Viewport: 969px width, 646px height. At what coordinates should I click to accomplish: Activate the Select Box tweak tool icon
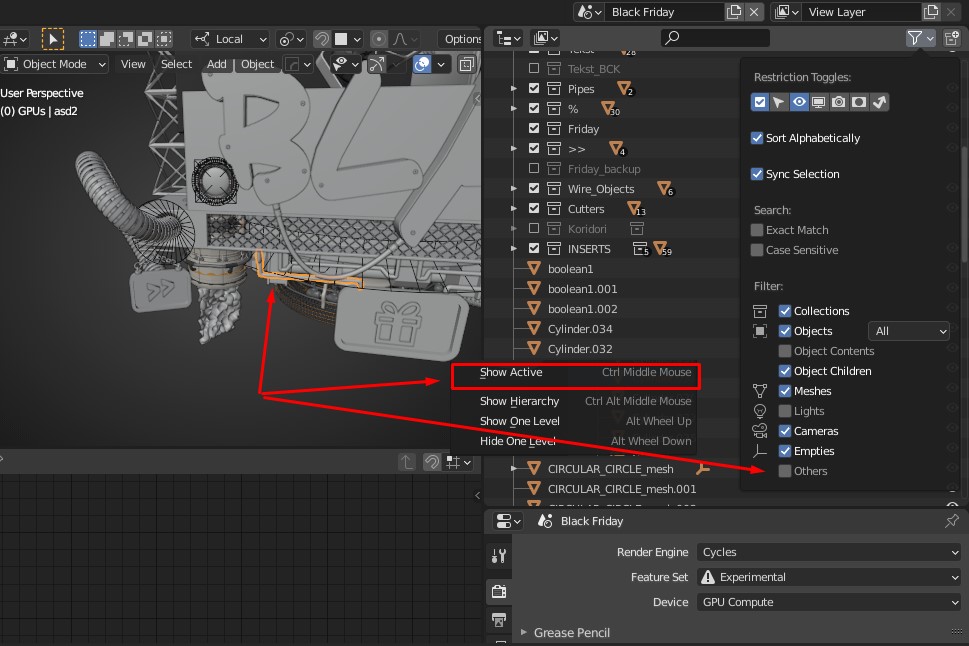click(53, 39)
